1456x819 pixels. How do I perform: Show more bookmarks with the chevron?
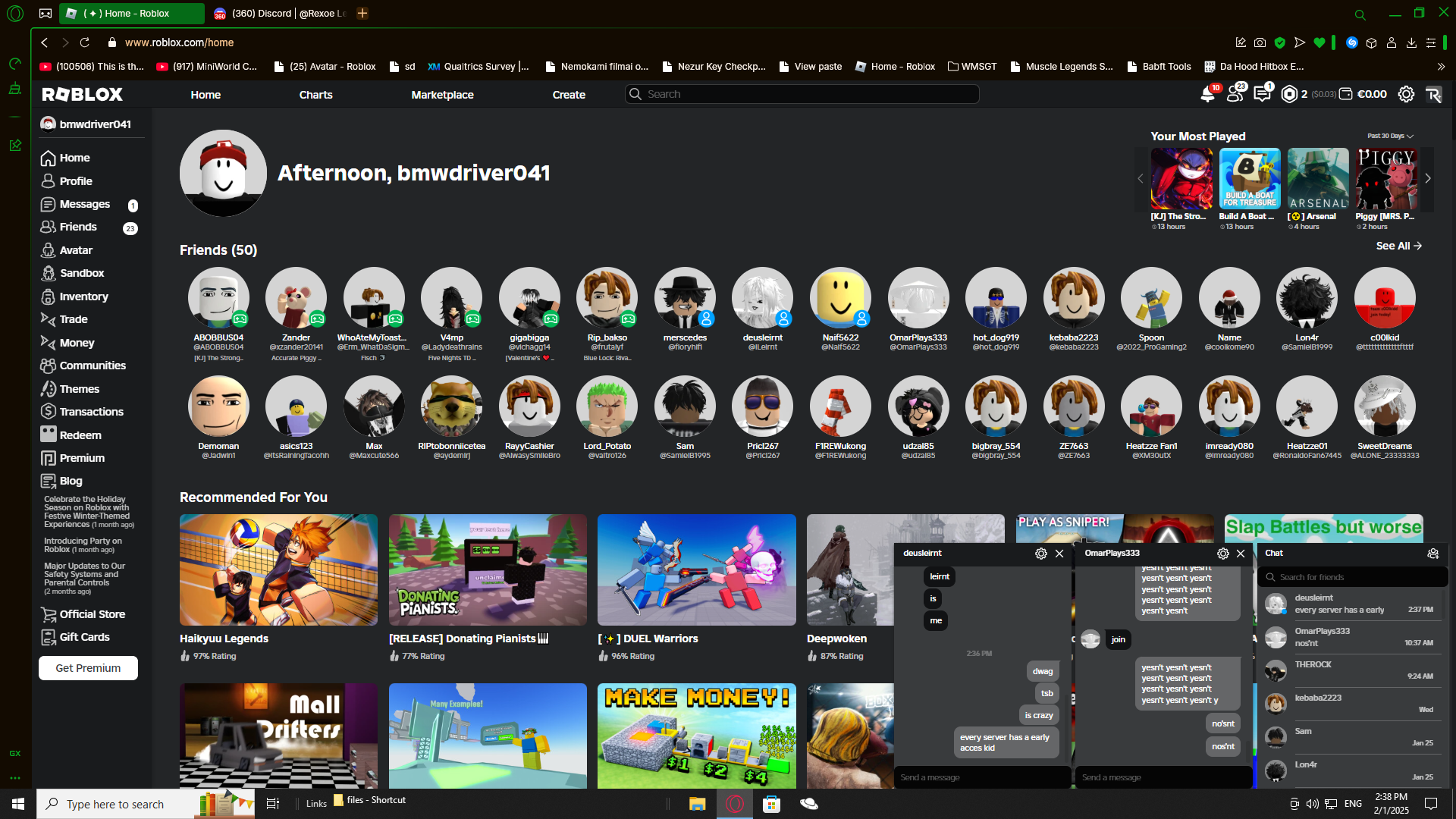click(x=1441, y=67)
